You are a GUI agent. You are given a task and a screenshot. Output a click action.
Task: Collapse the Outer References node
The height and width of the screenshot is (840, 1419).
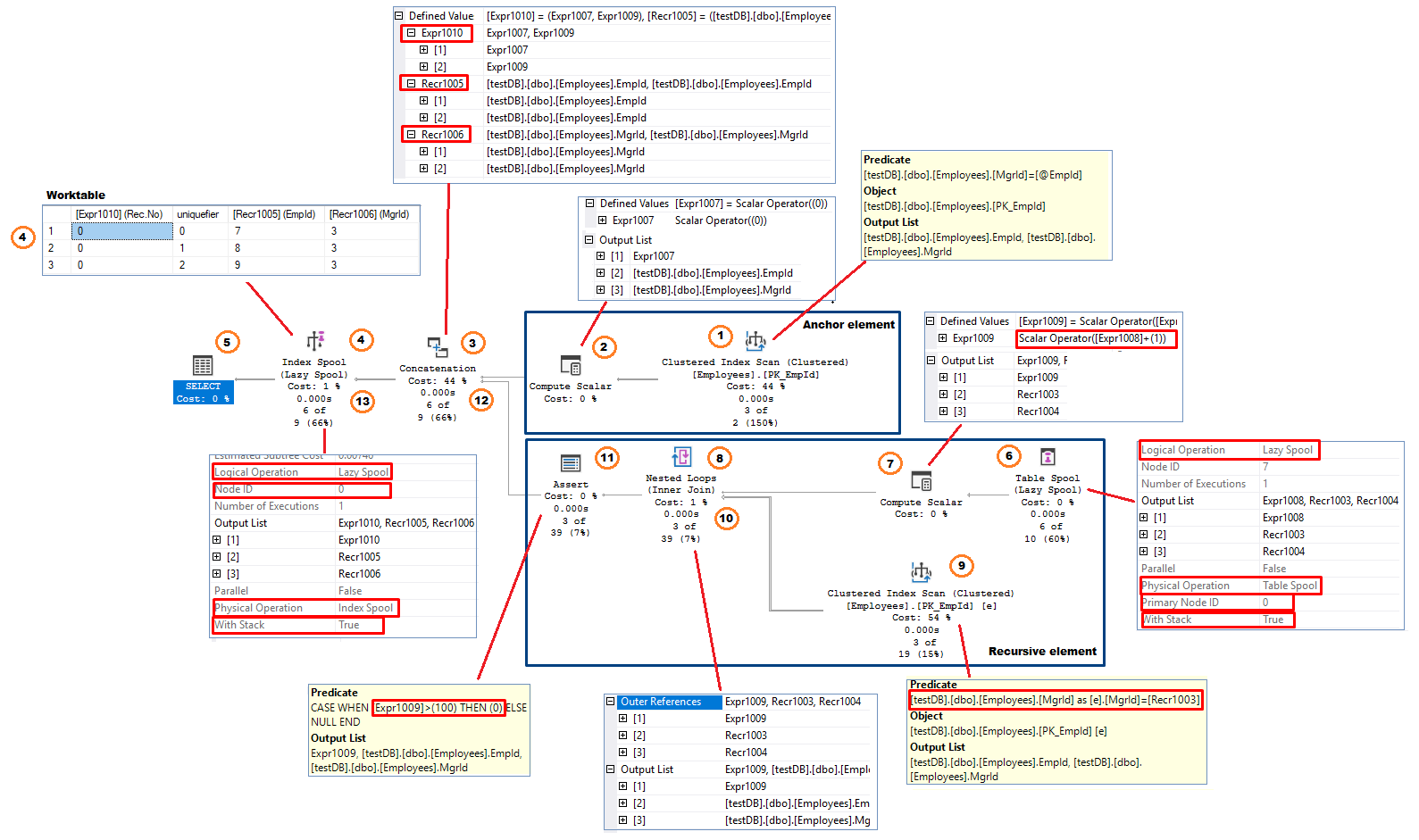pyautogui.click(x=611, y=702)
